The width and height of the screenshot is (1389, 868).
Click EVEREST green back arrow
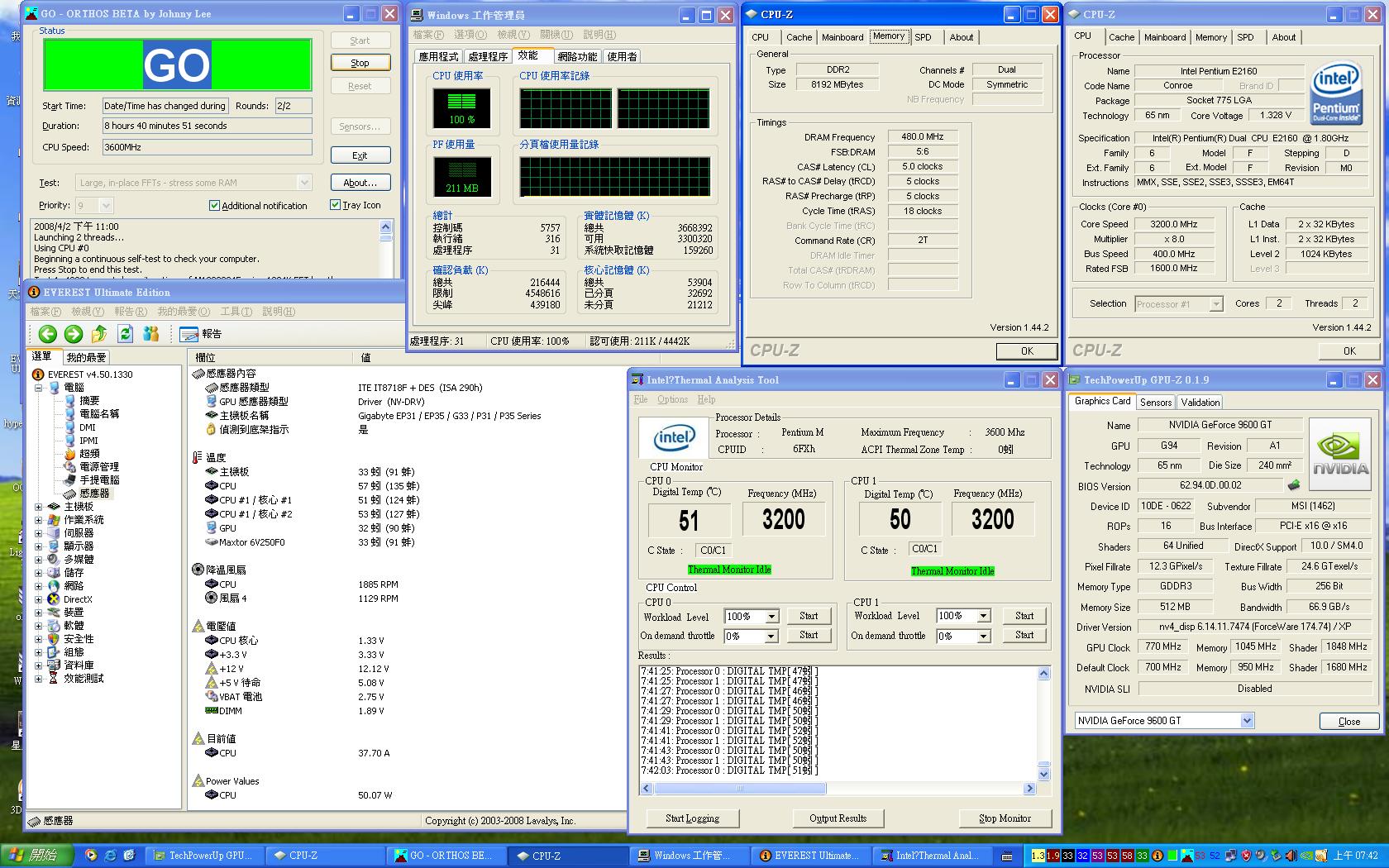48,333
